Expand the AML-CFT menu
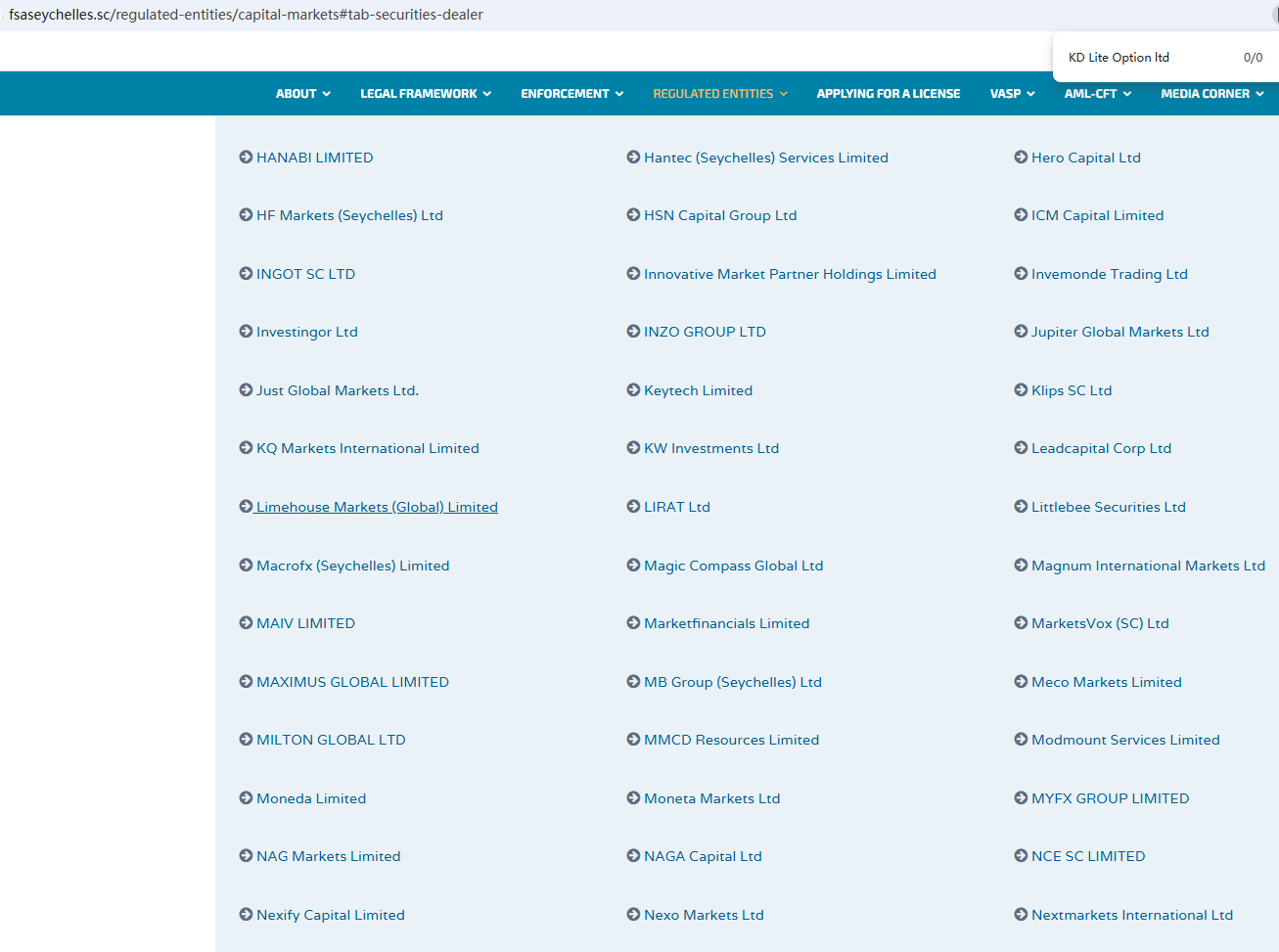This screenshot has height=952, width=1279. point(1097,94)
